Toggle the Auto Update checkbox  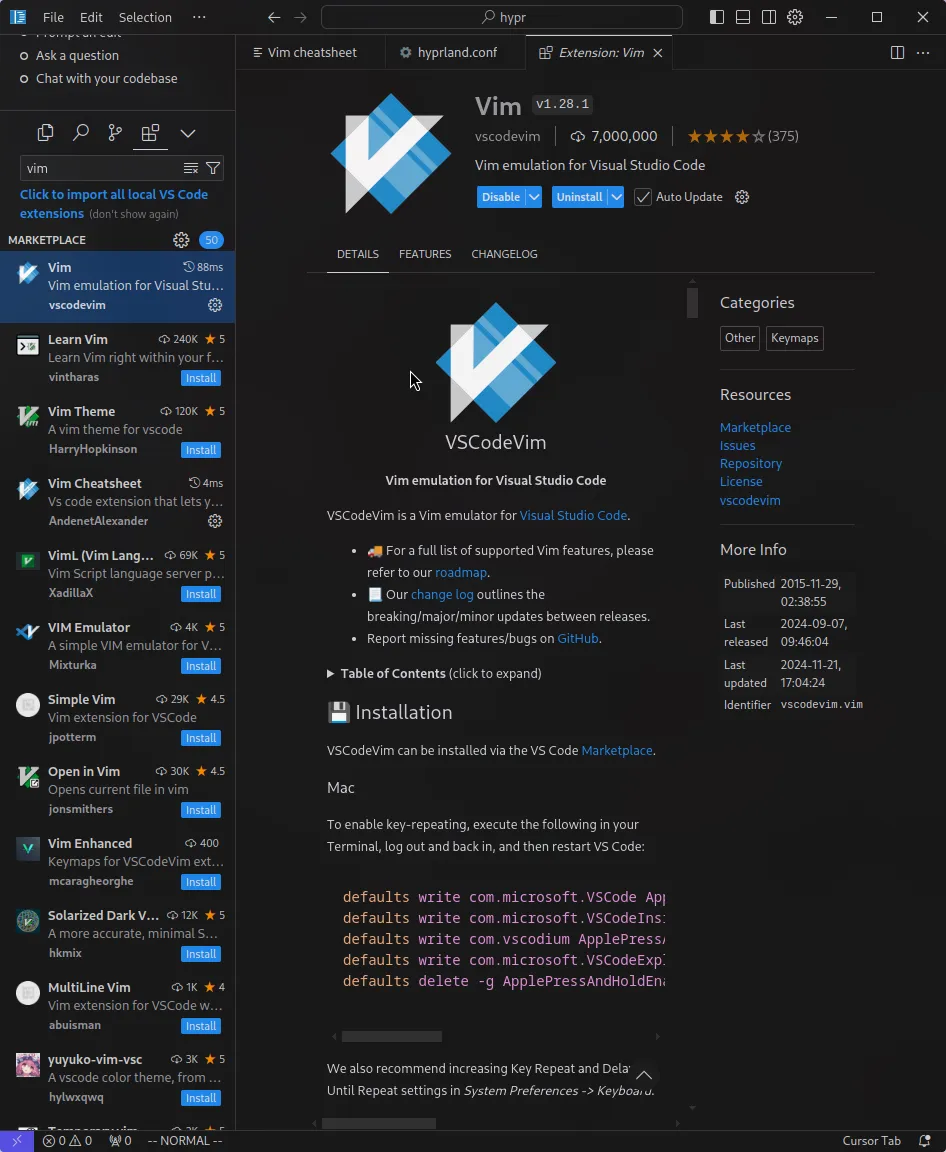[x=643, y=197]
